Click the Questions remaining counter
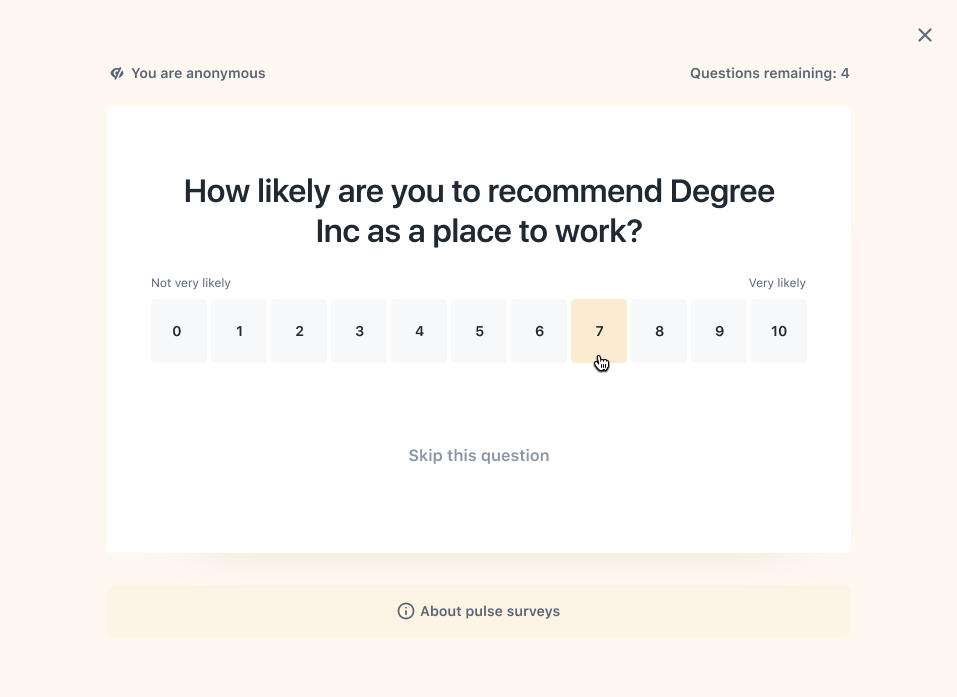Image resolution: width=957 pixels, height=697 pixels. point(769,72)
